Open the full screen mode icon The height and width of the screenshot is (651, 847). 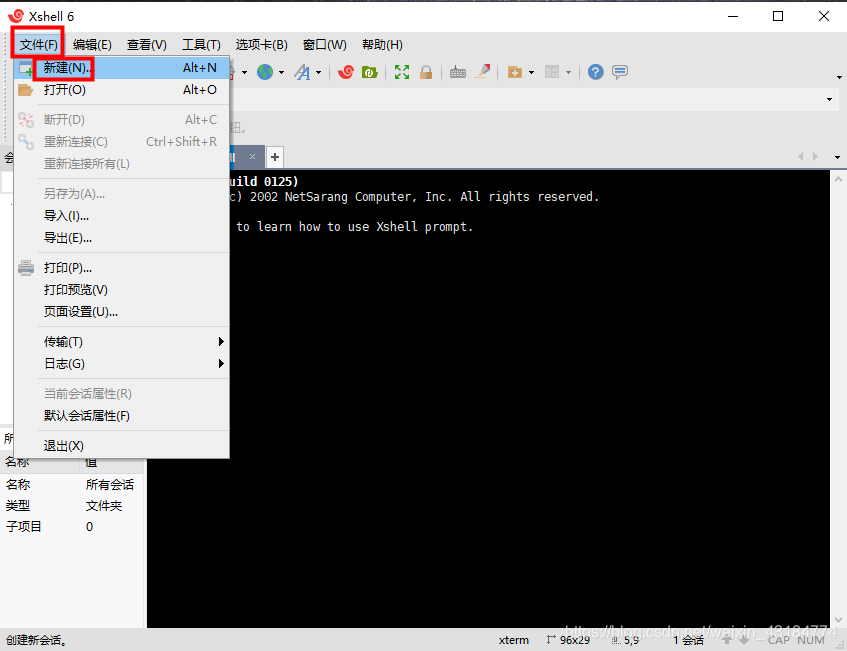pyautogui.click(x=402, y=71)
